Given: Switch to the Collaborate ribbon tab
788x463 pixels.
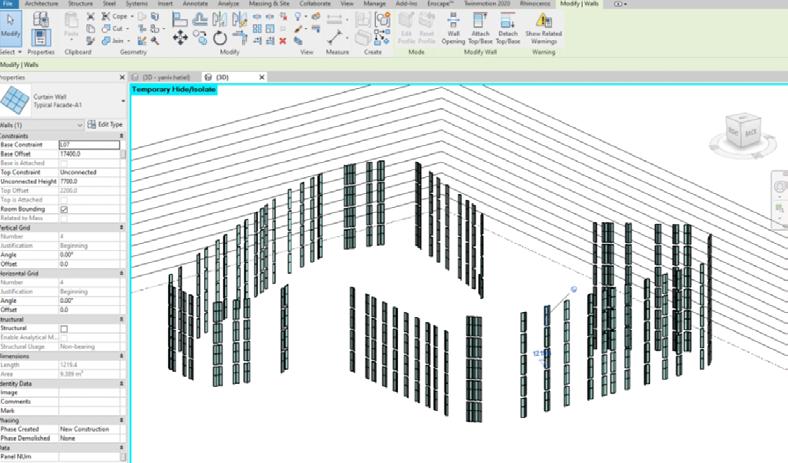Looking at the screenshot, I should 315,4.
